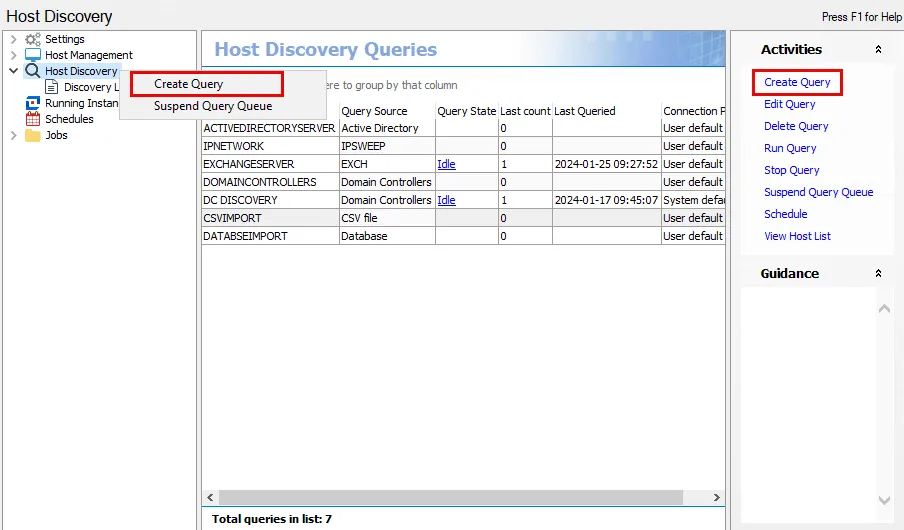This screenshot has width=904, height=530.
Task: Select the CSVIMPORT query row
Action: [x=464, y=218]
